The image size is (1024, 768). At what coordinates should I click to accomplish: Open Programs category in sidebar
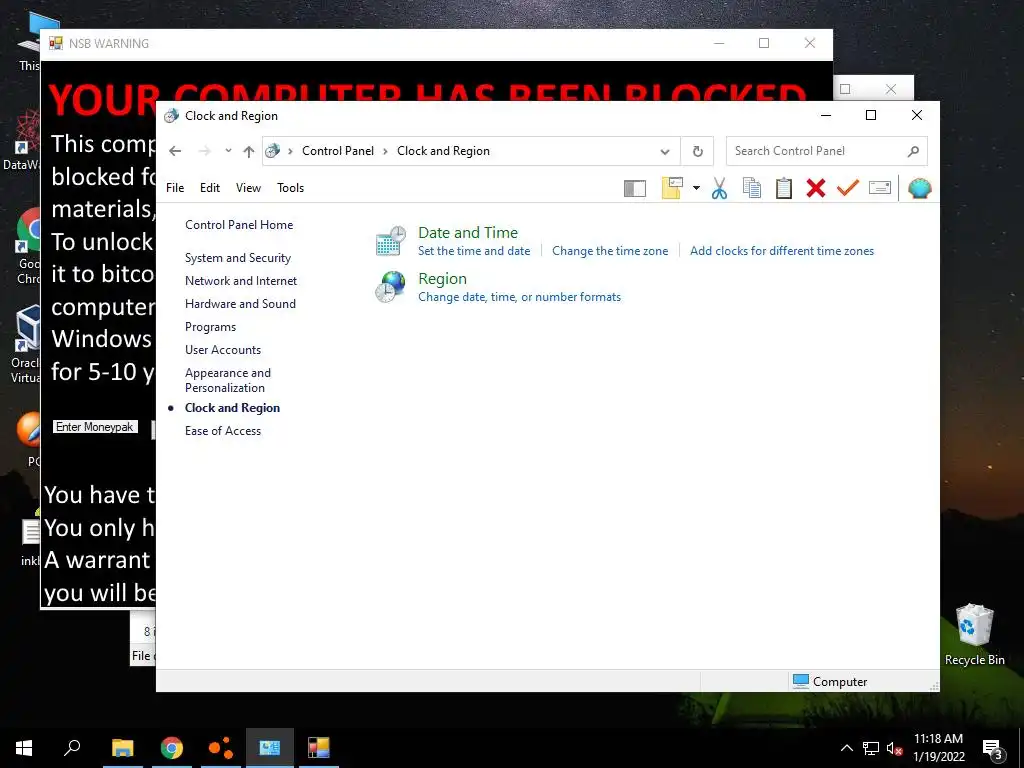point(210,327)
